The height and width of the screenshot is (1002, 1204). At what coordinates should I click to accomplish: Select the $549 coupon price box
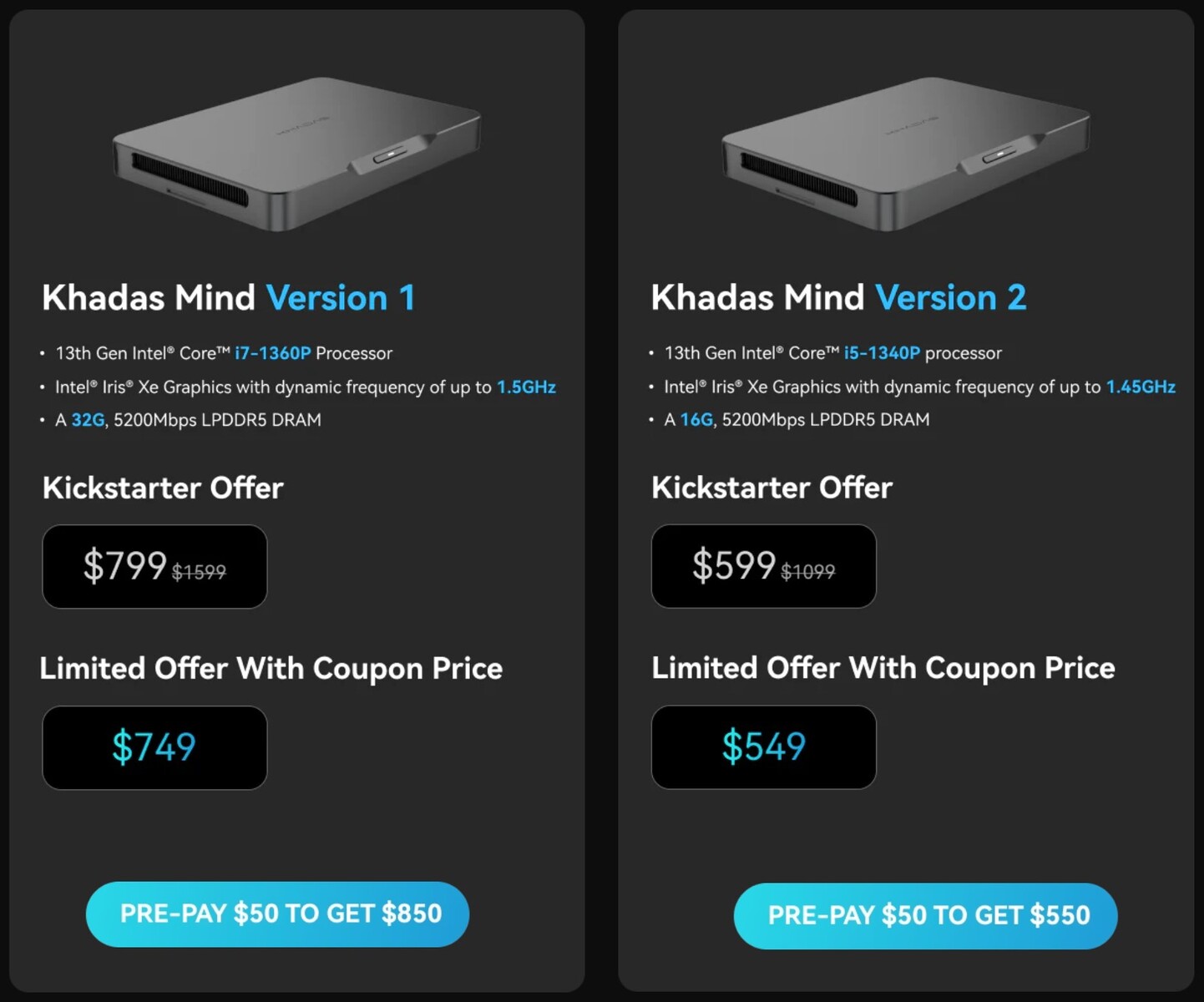pyautogui.click(x=763, y=747)
